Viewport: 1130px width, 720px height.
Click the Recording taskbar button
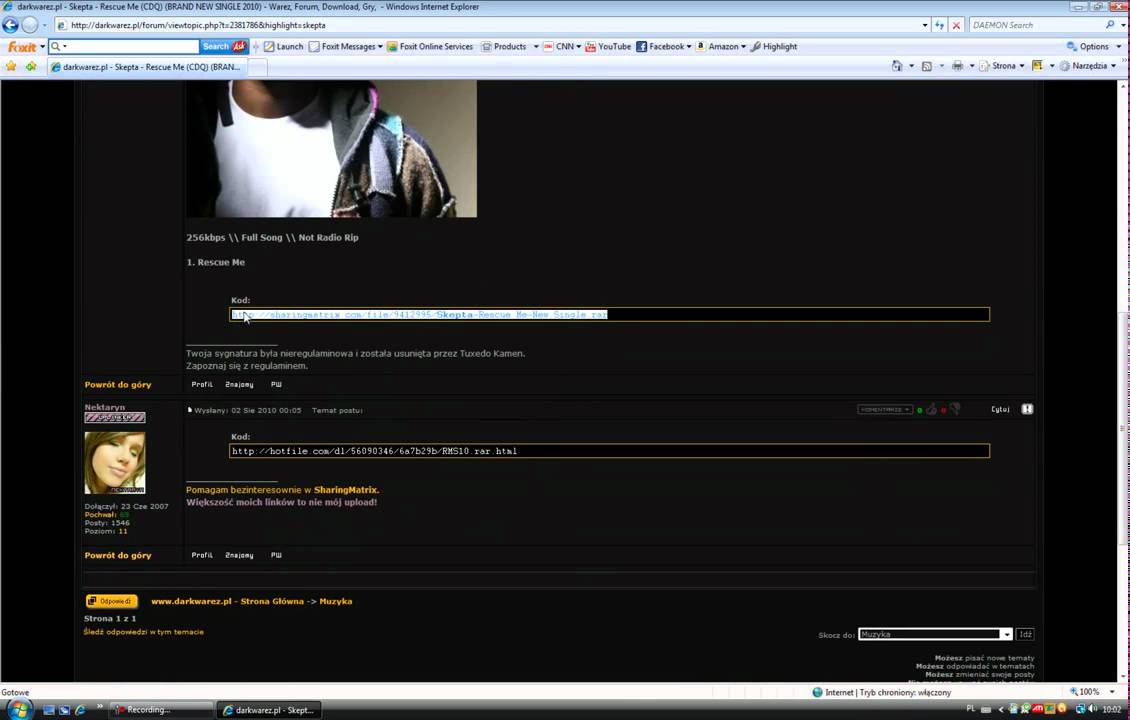pos(162,710)
